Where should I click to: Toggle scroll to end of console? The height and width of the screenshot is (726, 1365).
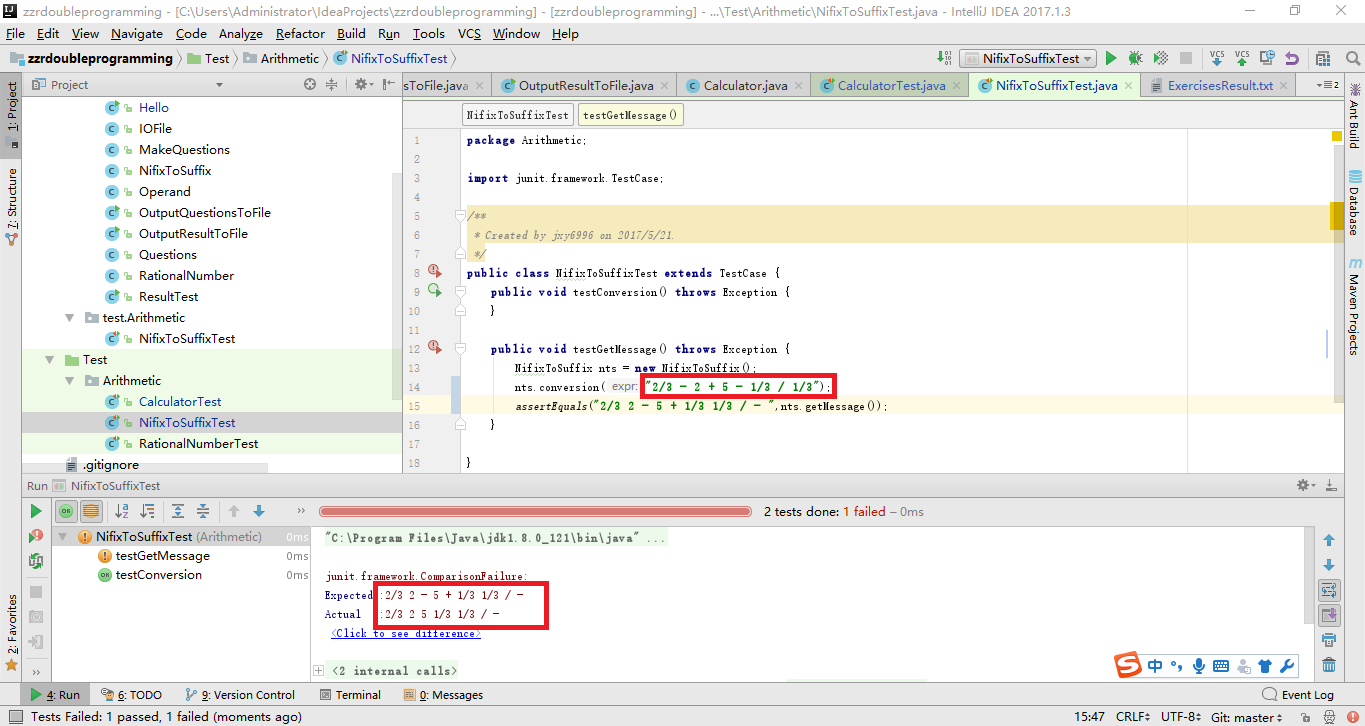coord(1329,615)
